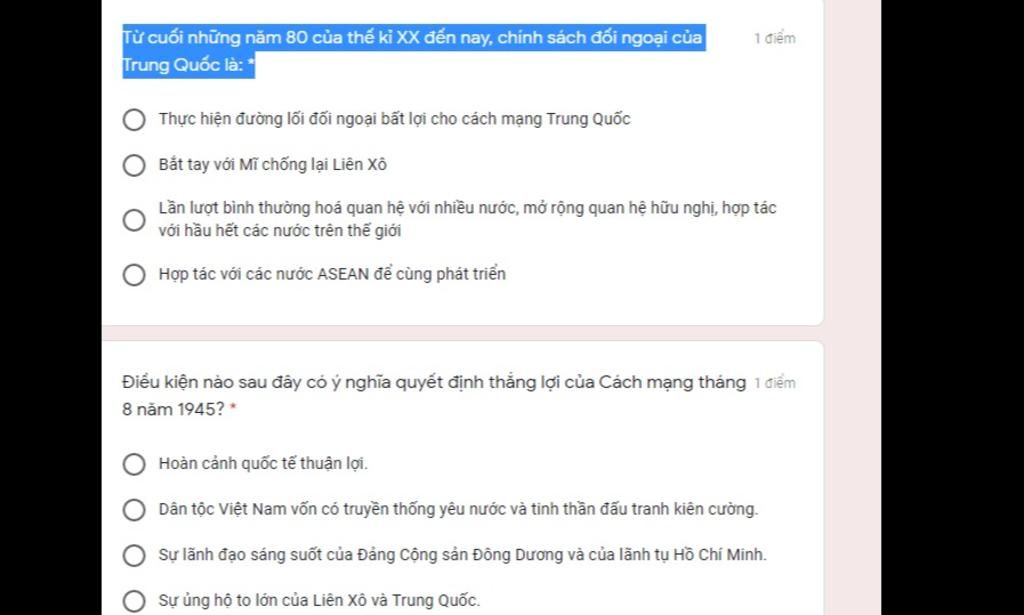Pick radio circle 'Sự ủng hộ to lớn của Liên Xô'
Image resolution: width=1024 pixels, height=615 pixels.
point(134,601)
